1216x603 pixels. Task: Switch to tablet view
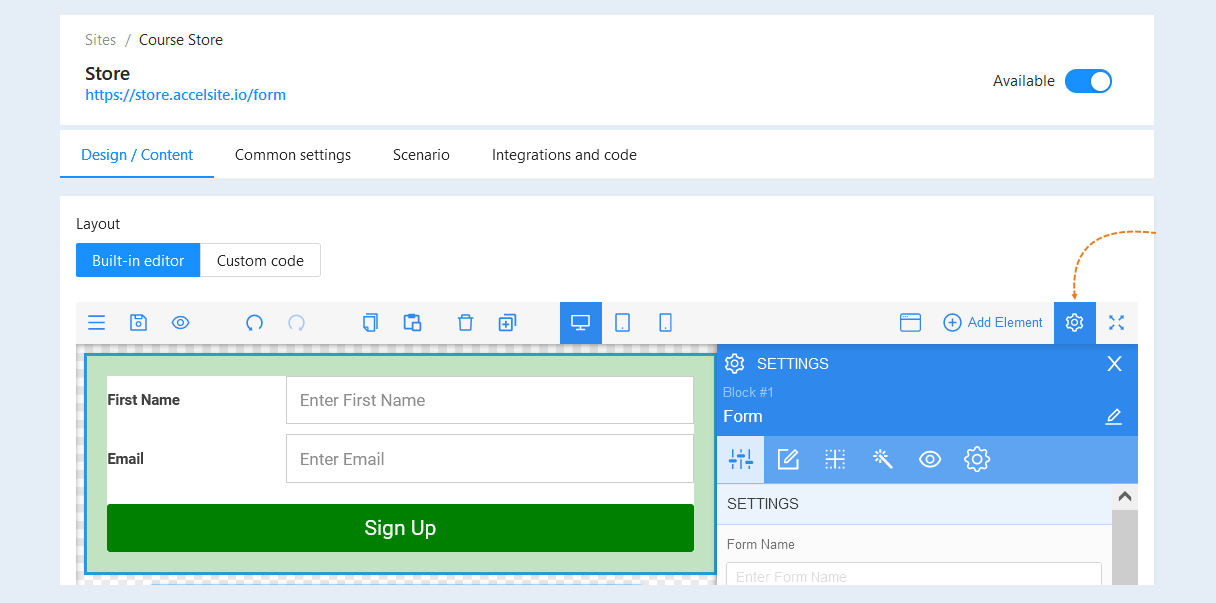click(622, 323)
